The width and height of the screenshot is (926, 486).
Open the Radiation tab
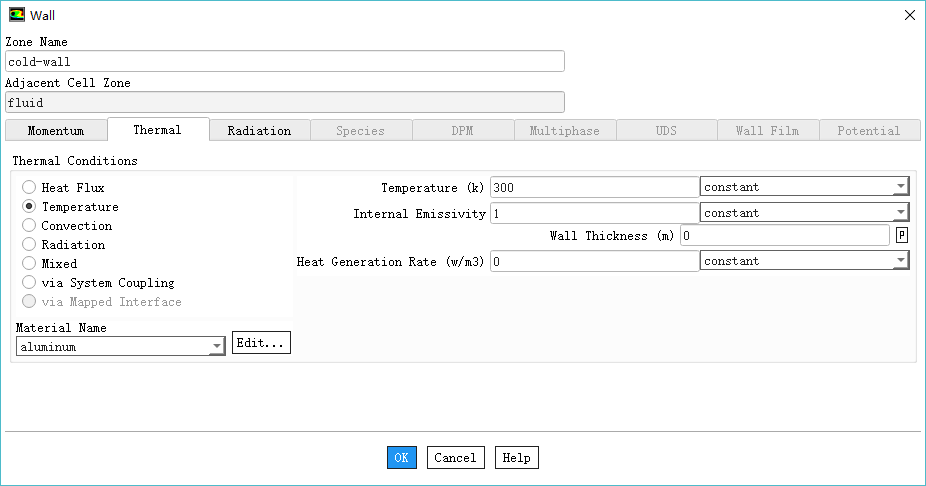259,131
